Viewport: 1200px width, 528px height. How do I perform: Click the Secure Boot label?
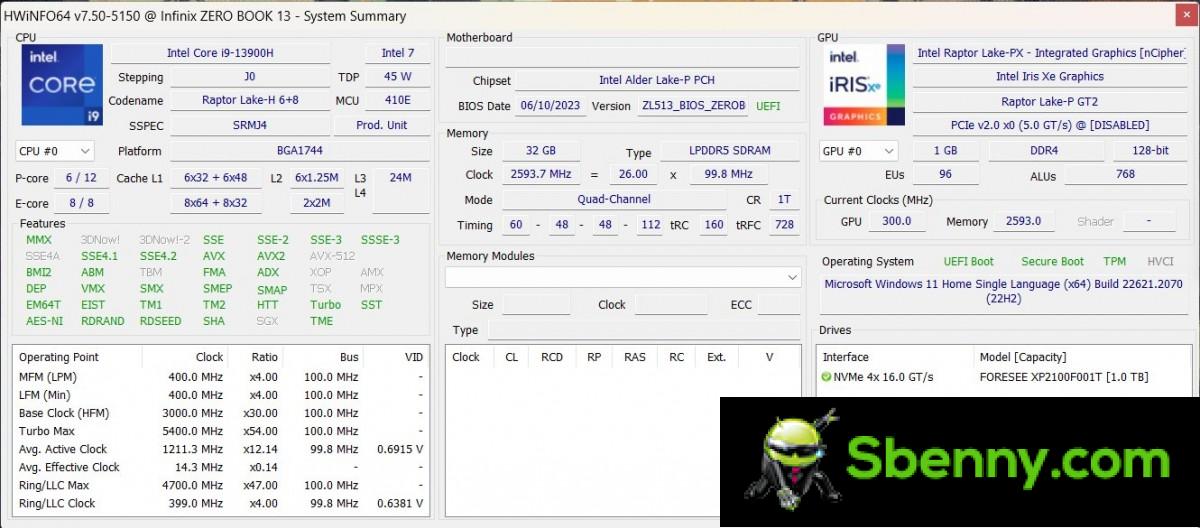point(1052,262)
